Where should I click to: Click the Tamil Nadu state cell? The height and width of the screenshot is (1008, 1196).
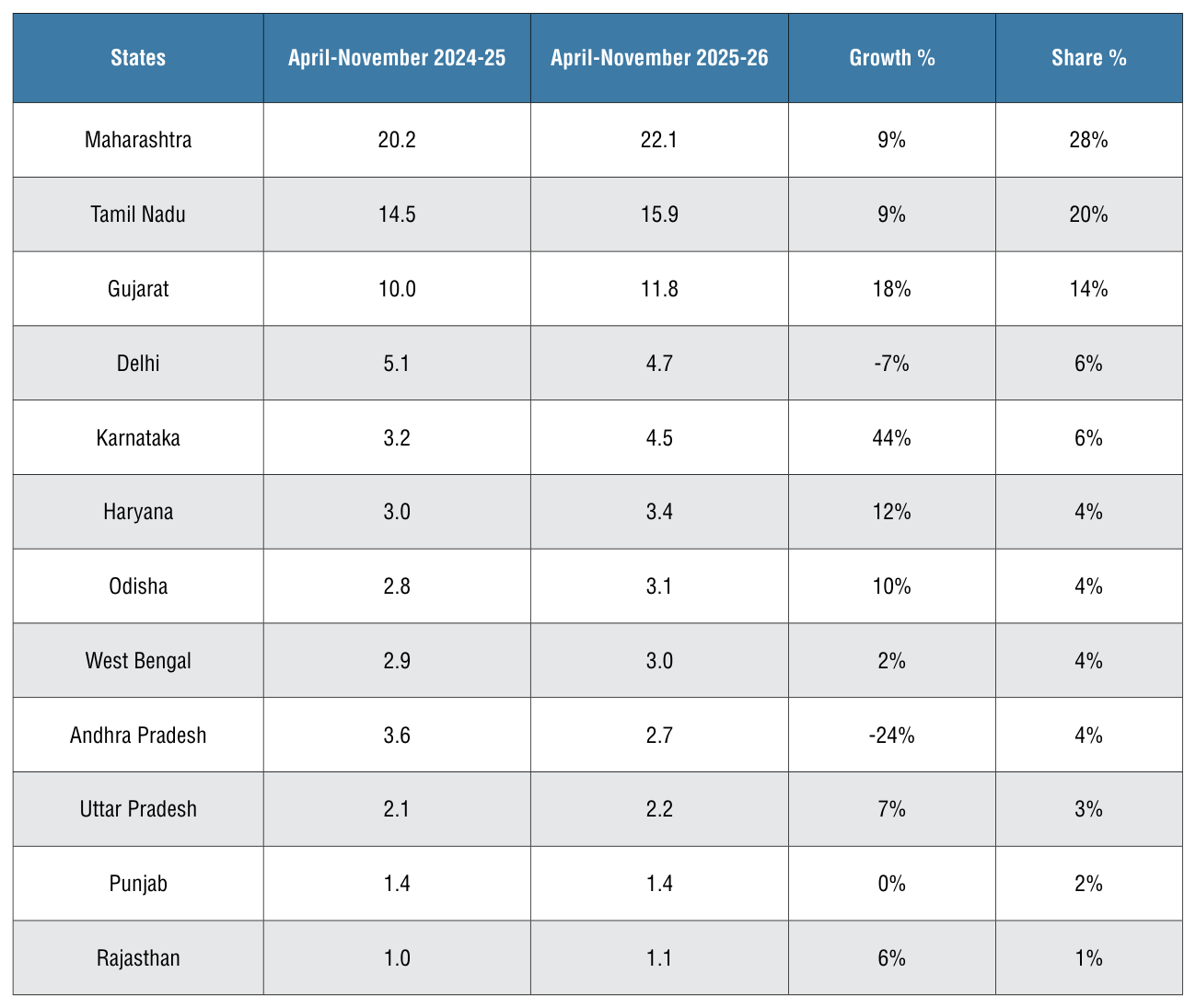tap(138, 214)
